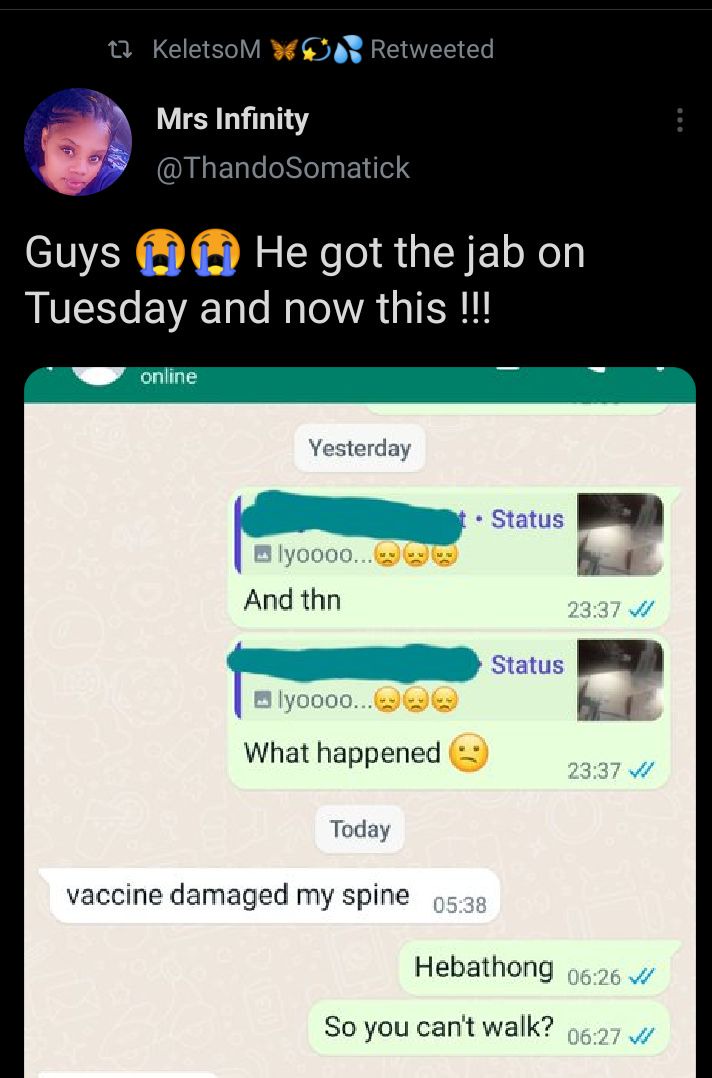Tap the Yesterday date chip
Image resolution: width=712 pixels, height=1078 pixels.
(x=359, y=448)
